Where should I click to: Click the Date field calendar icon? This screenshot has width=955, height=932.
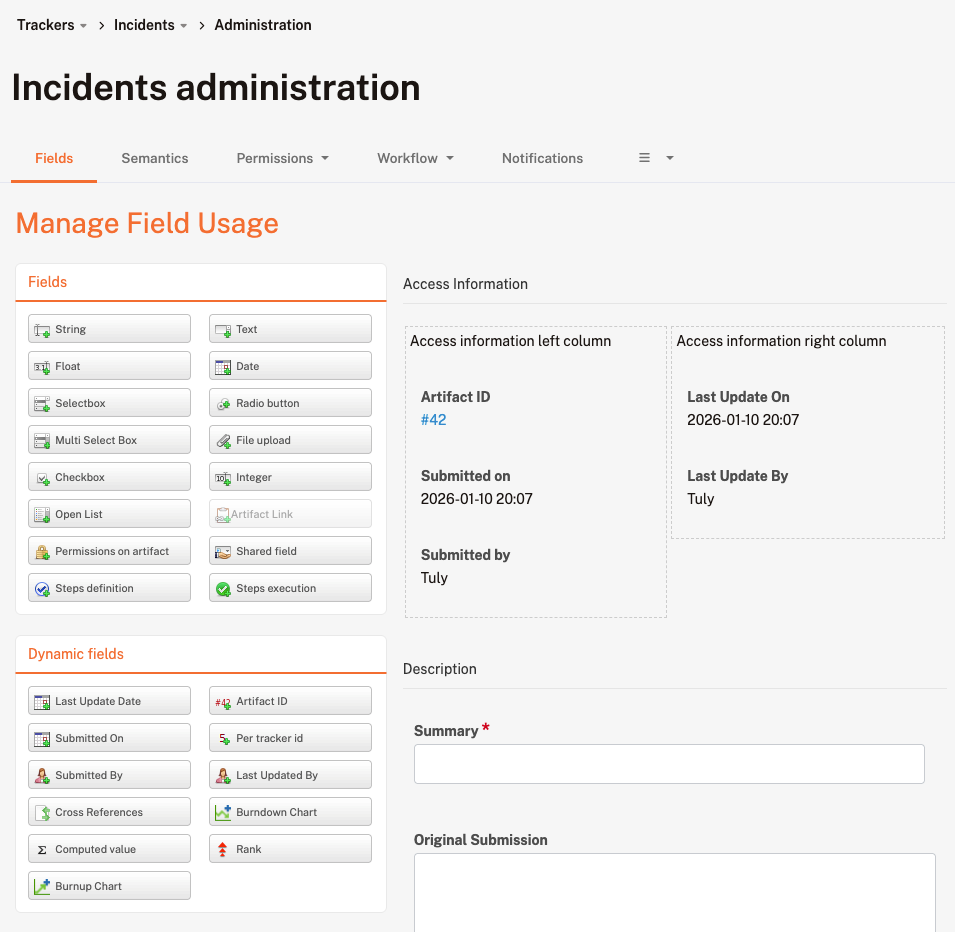tap(223, 367)
